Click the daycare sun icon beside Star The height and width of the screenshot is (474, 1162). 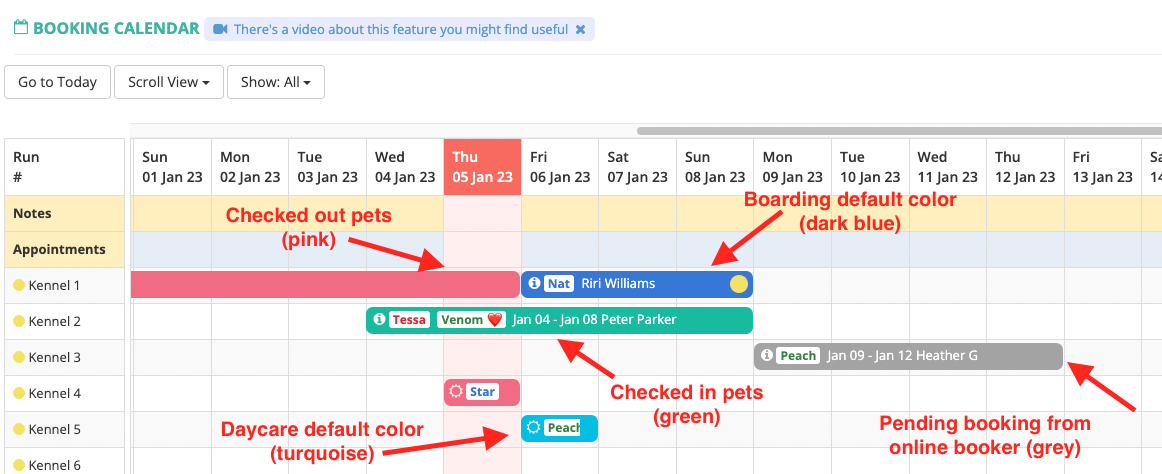456,392
